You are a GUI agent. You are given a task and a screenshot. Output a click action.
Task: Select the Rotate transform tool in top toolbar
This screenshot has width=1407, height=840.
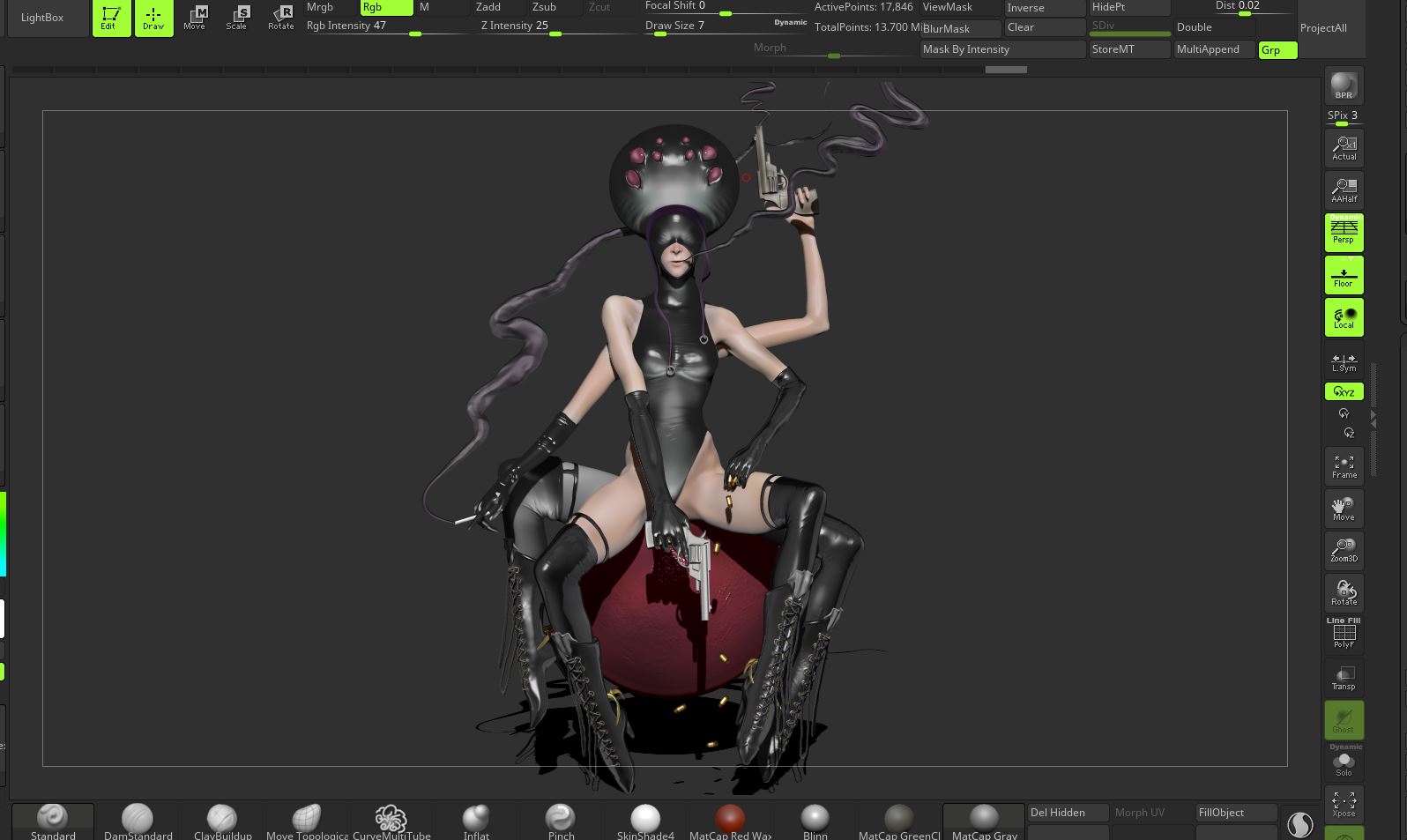(280, 18)
